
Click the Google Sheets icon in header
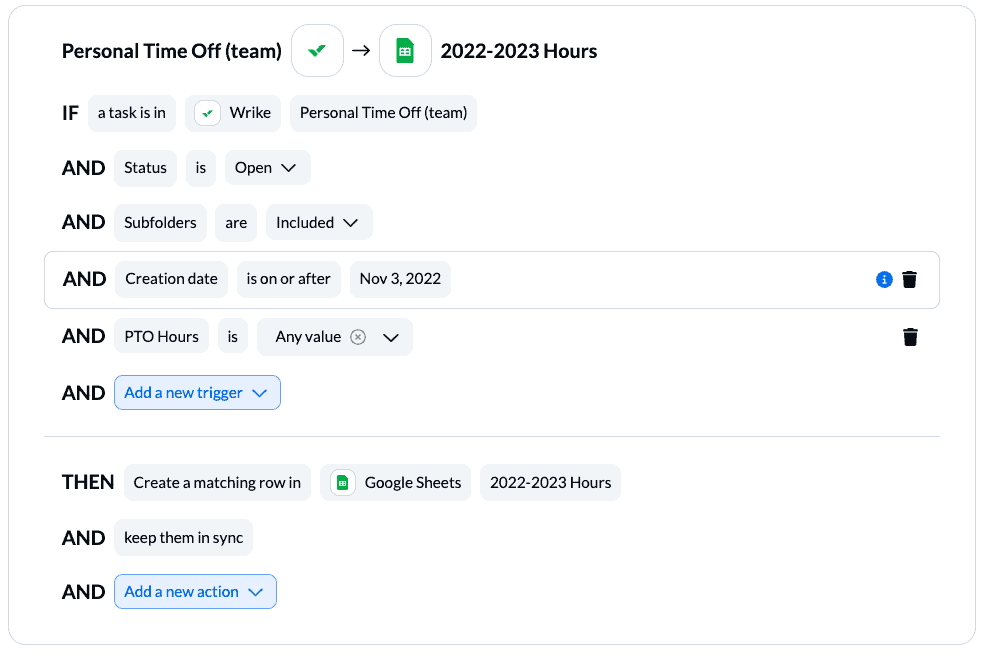(405, 51)
